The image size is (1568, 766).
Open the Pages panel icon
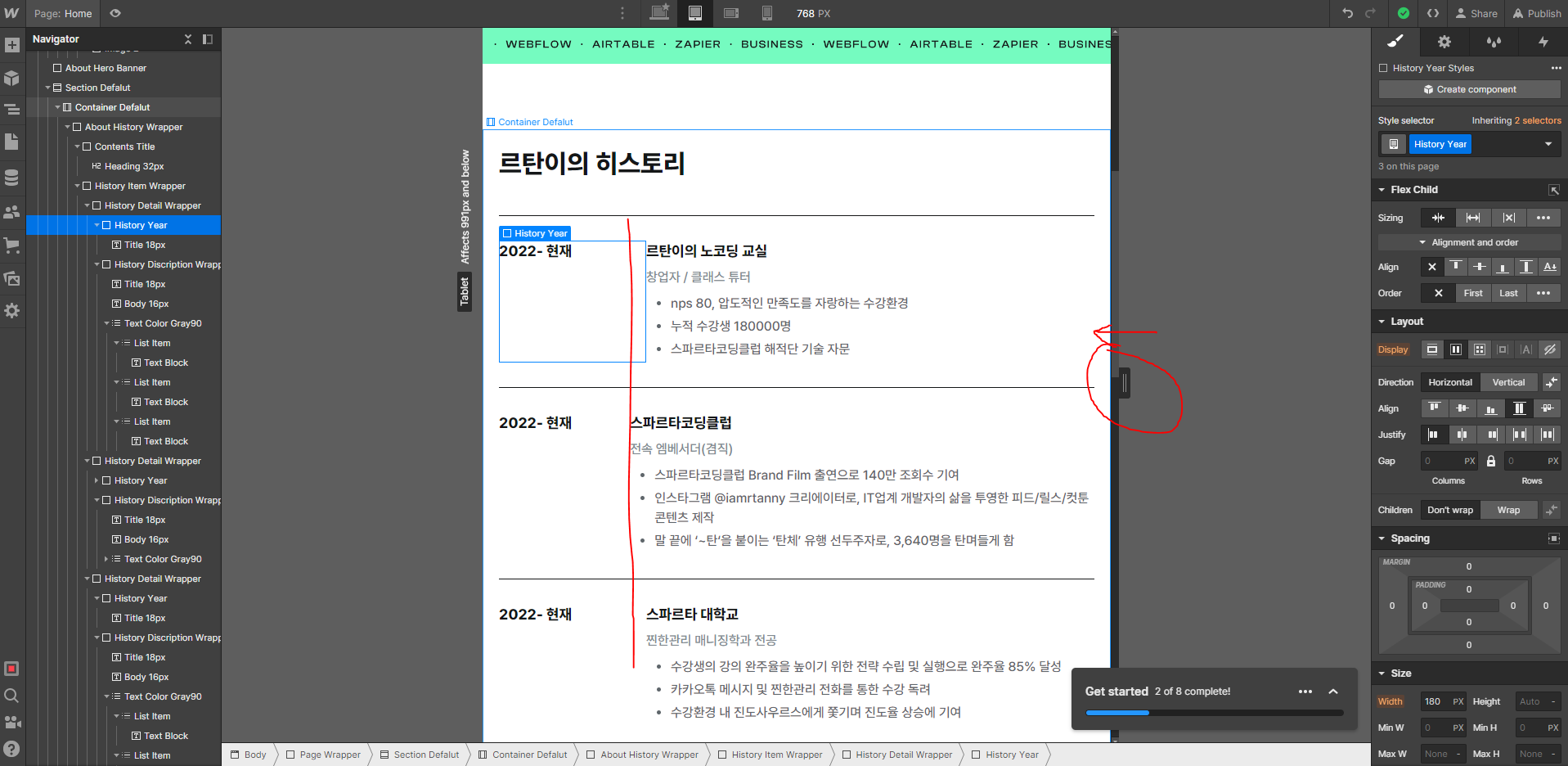(12, 142)
